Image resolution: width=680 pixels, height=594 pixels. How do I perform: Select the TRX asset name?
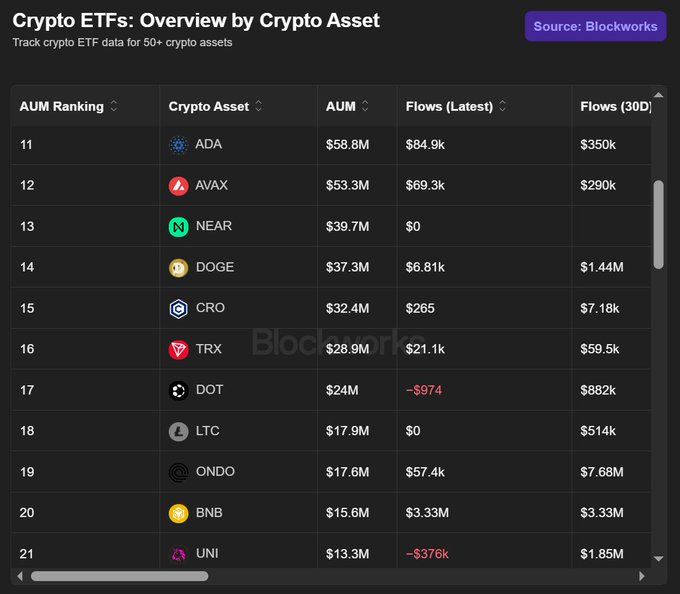click(209, 349)
